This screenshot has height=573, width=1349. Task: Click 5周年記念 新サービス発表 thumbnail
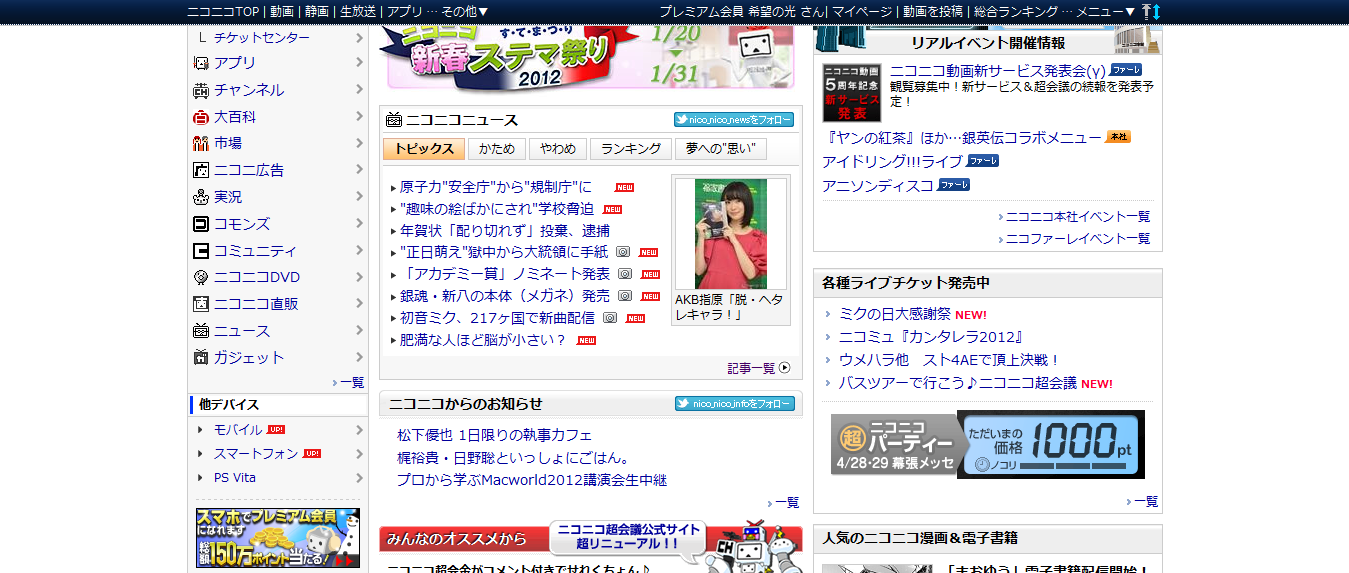point(852,93)
